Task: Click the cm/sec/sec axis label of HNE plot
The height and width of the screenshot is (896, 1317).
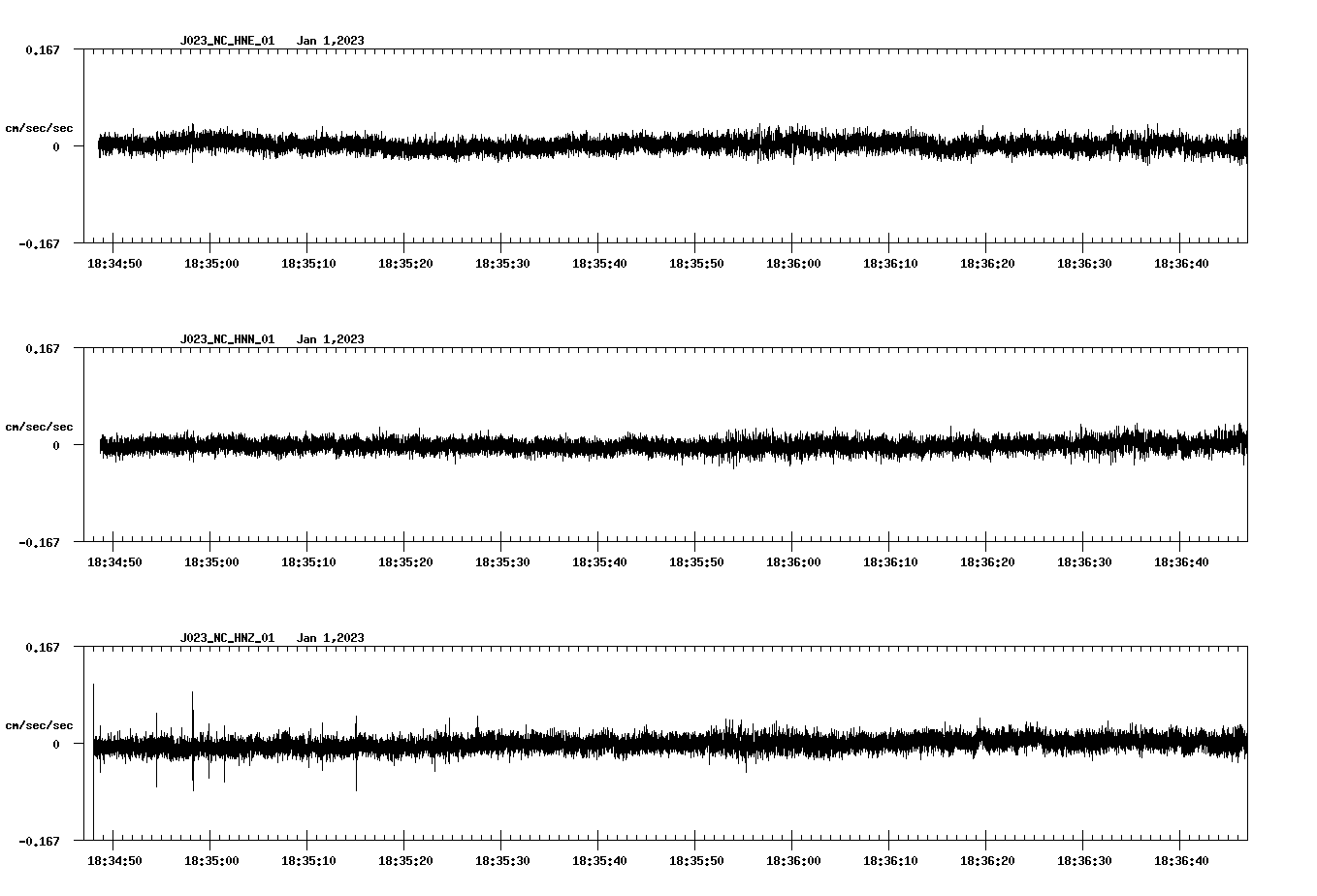Action: click(x=39, y=127)
